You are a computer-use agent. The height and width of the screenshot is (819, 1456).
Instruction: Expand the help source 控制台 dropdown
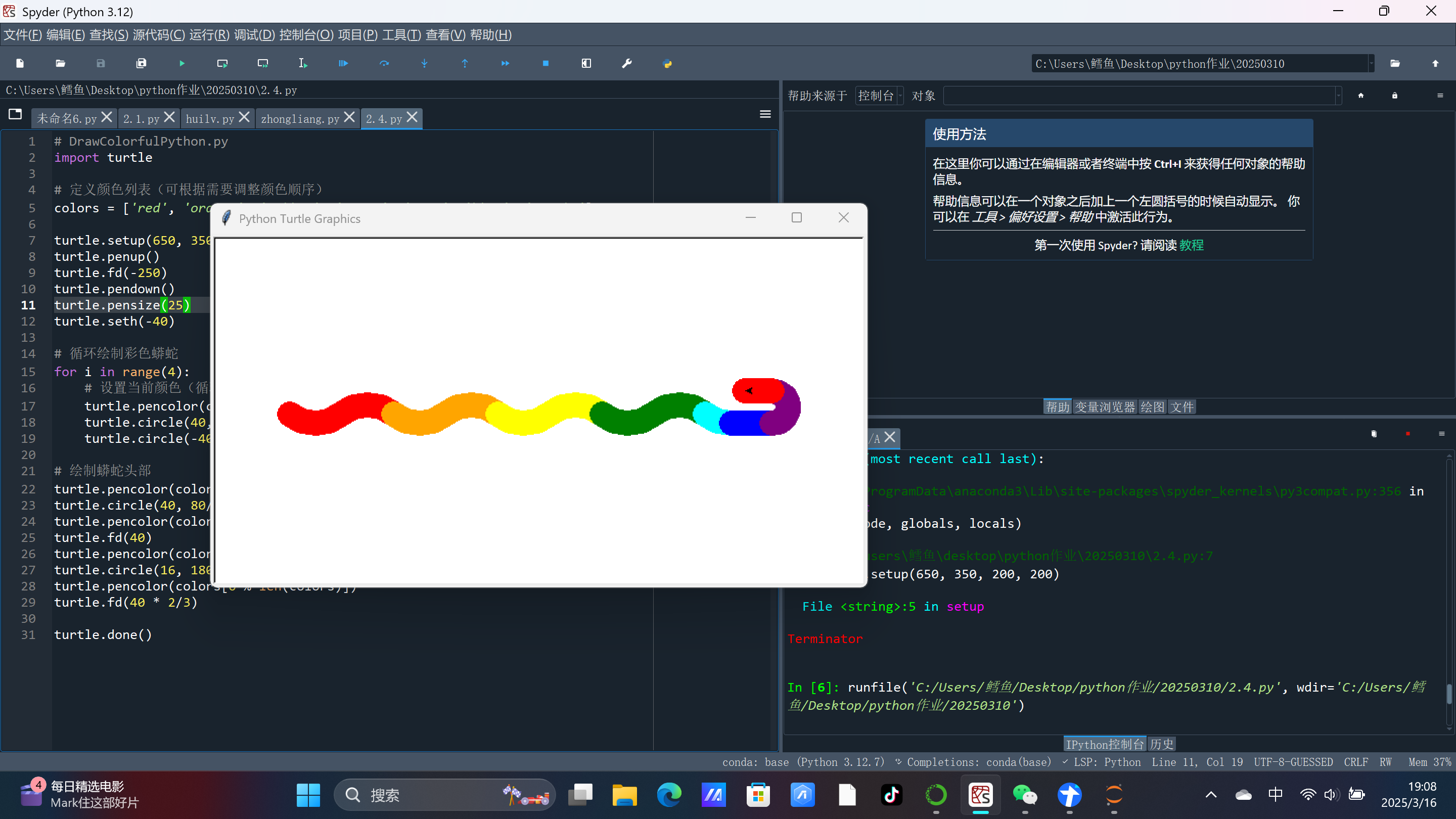pyautogui.click(x=879, y=96)
